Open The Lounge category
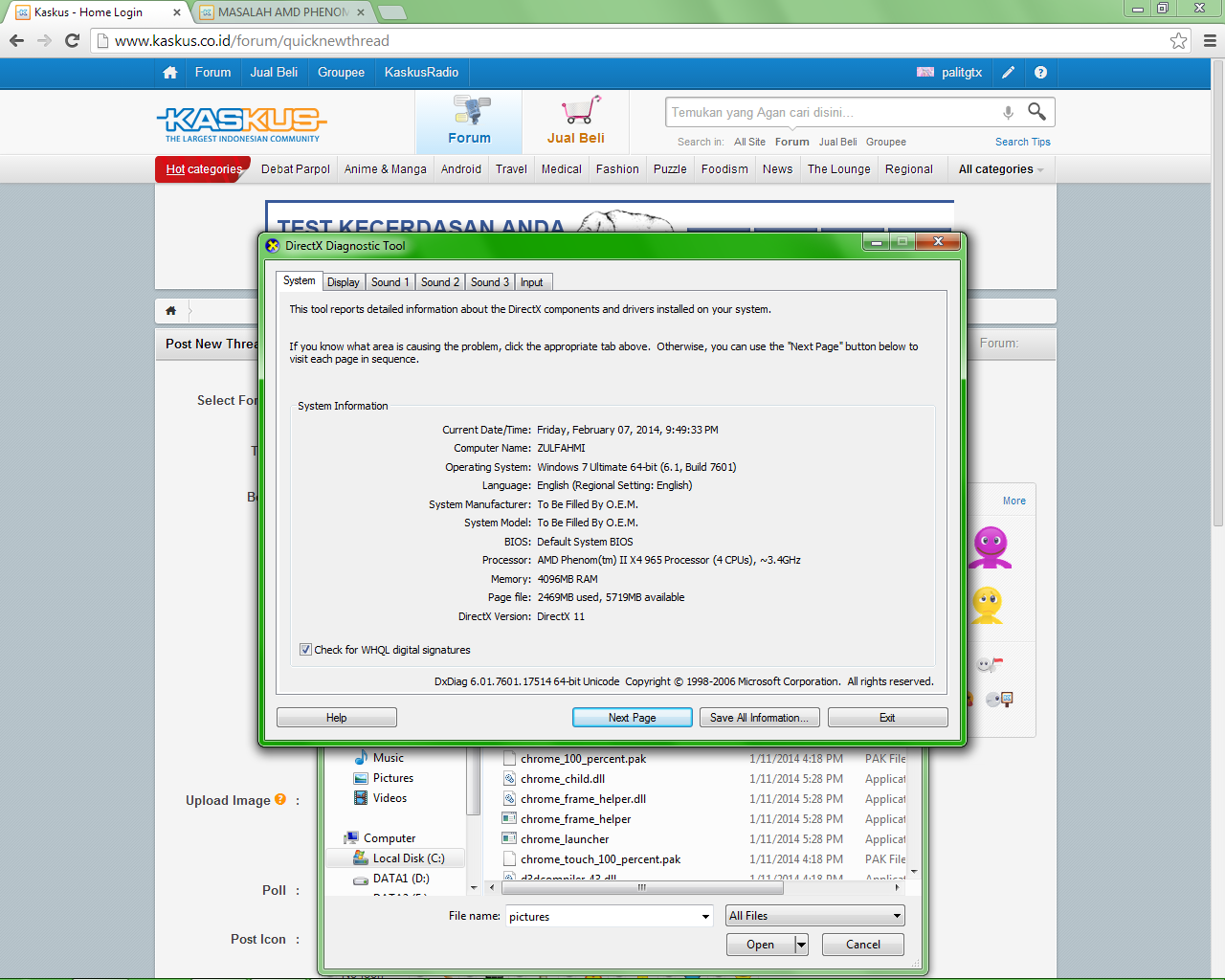The width and height of the screenshot is (1225, 980). 839,169
